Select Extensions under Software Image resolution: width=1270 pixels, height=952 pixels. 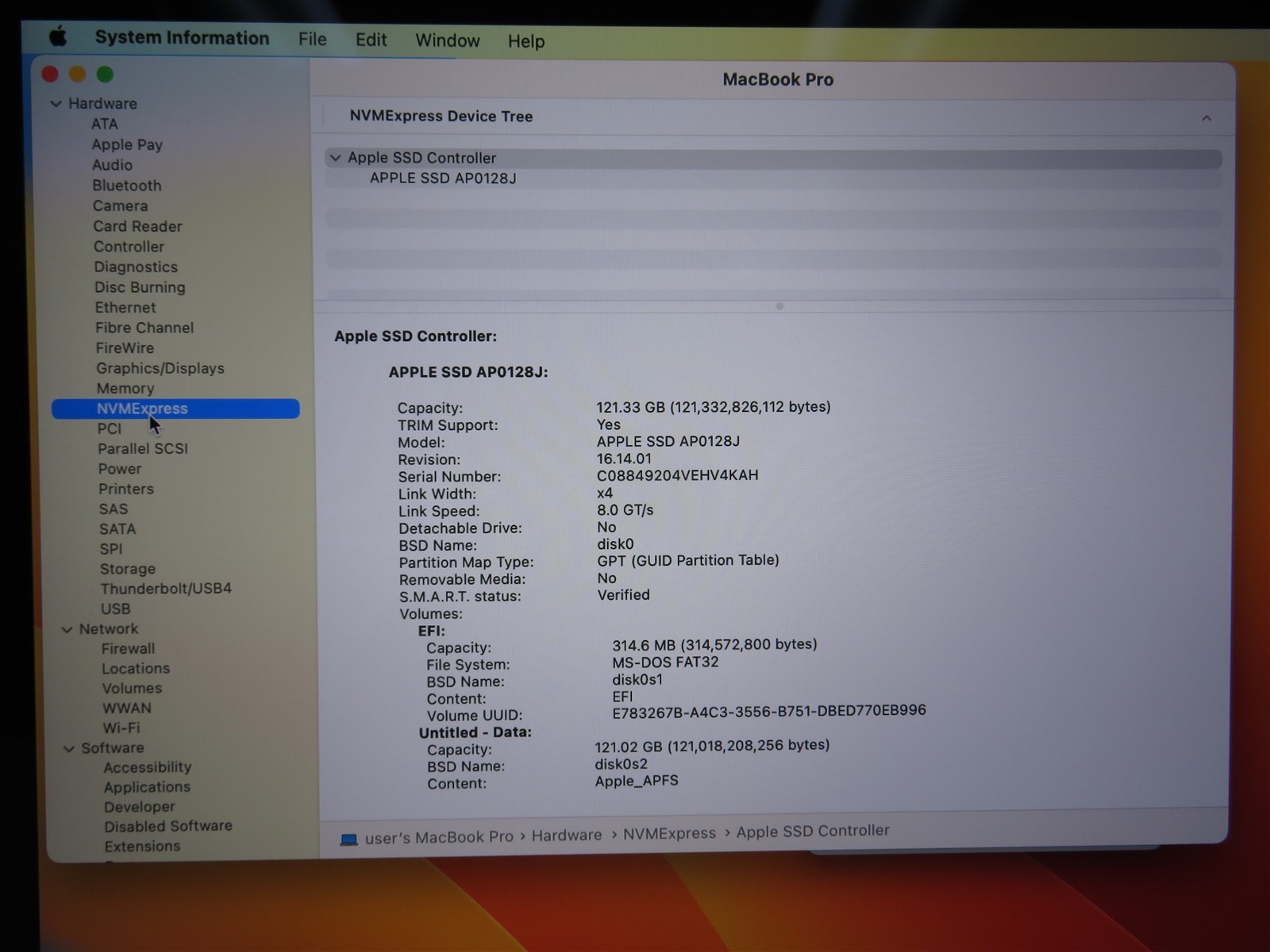(143, 846)
